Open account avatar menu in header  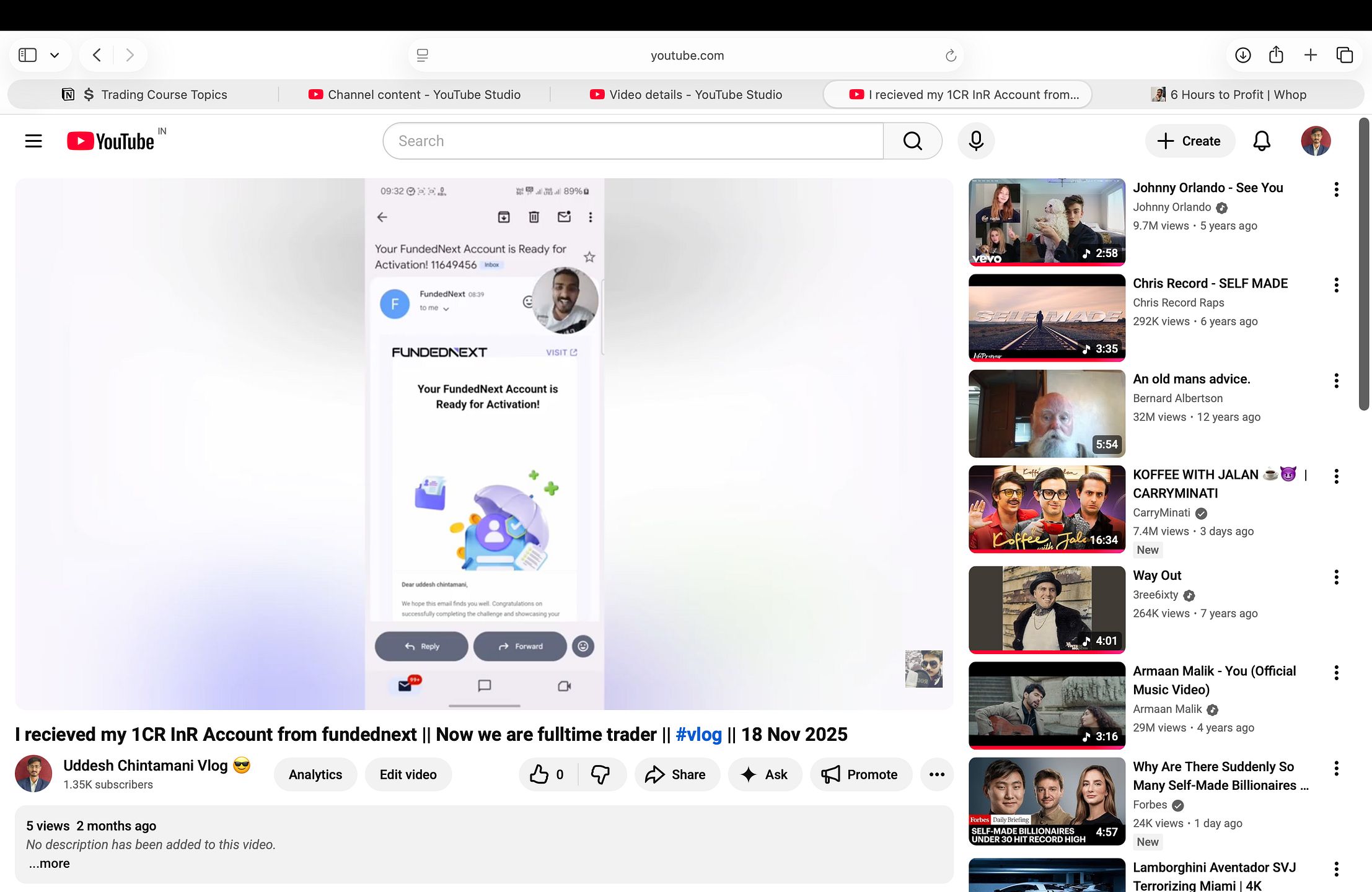(x=1316, y=141)
